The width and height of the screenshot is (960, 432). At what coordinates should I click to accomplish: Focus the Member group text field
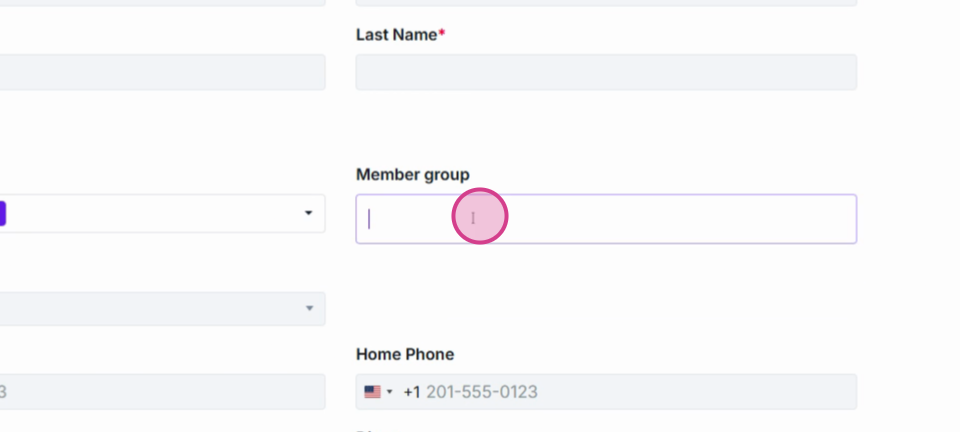(606, 219)
